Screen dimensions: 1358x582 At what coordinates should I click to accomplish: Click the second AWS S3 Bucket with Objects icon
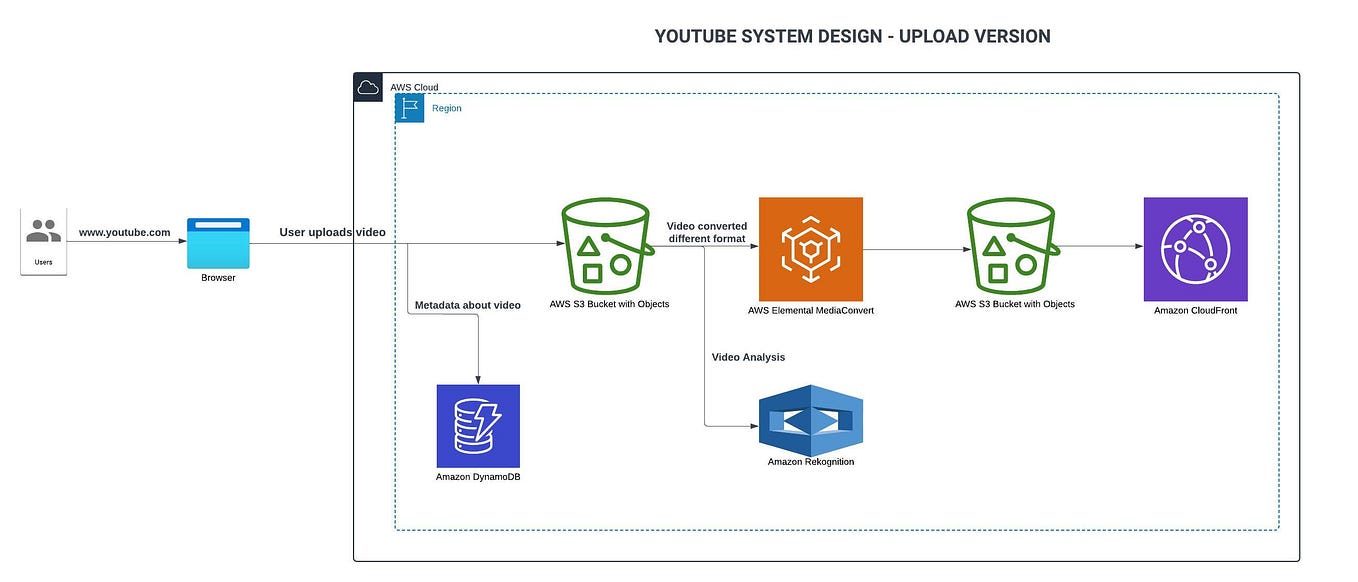click(x=1012, y=247)
